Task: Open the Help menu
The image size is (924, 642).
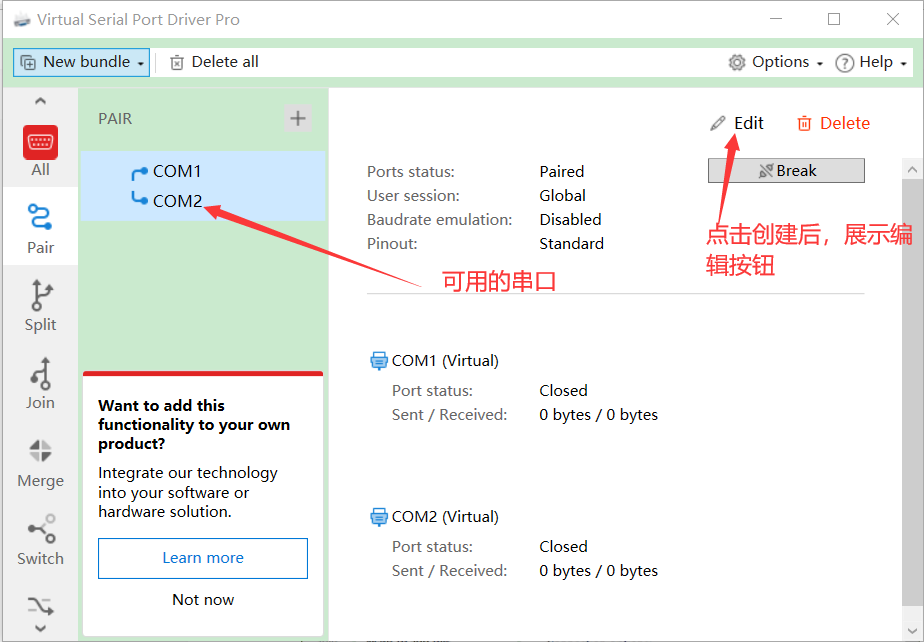Action: point(872,62)
